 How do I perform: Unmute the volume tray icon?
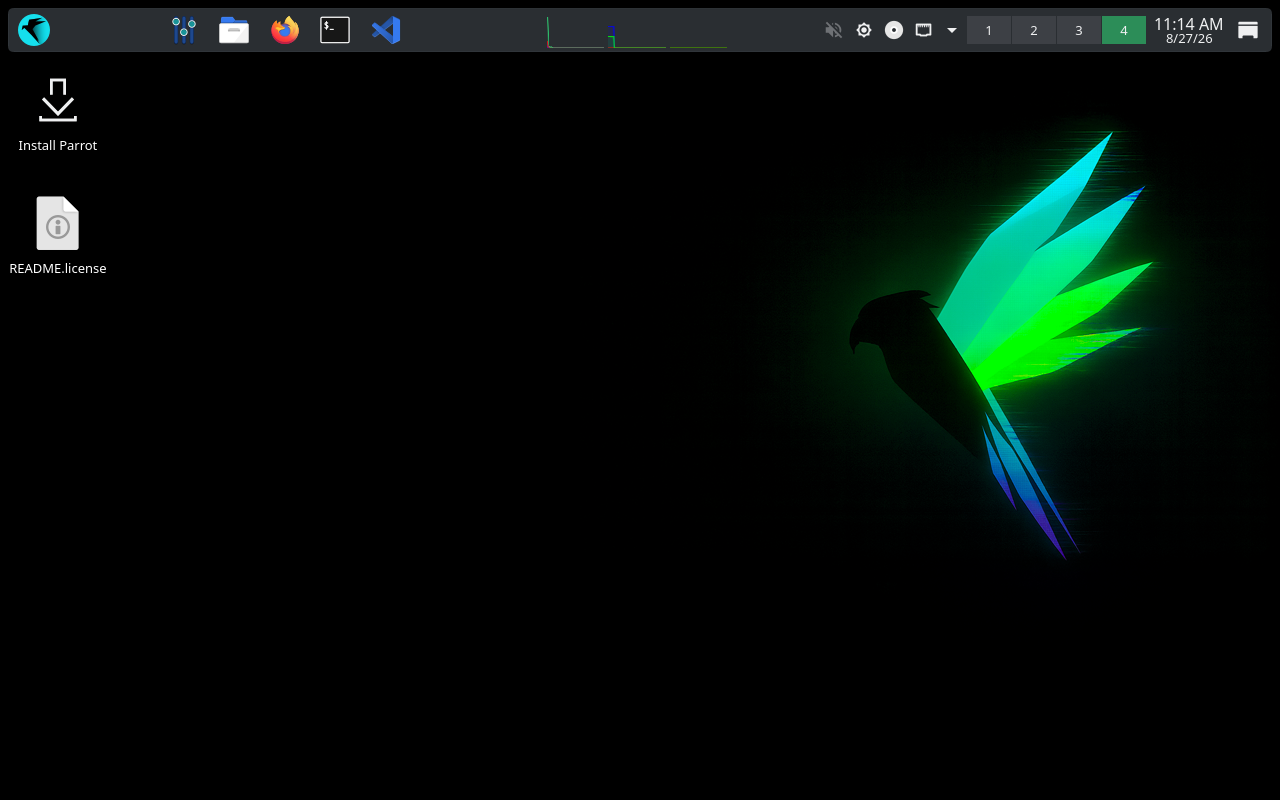click(833, 30)
